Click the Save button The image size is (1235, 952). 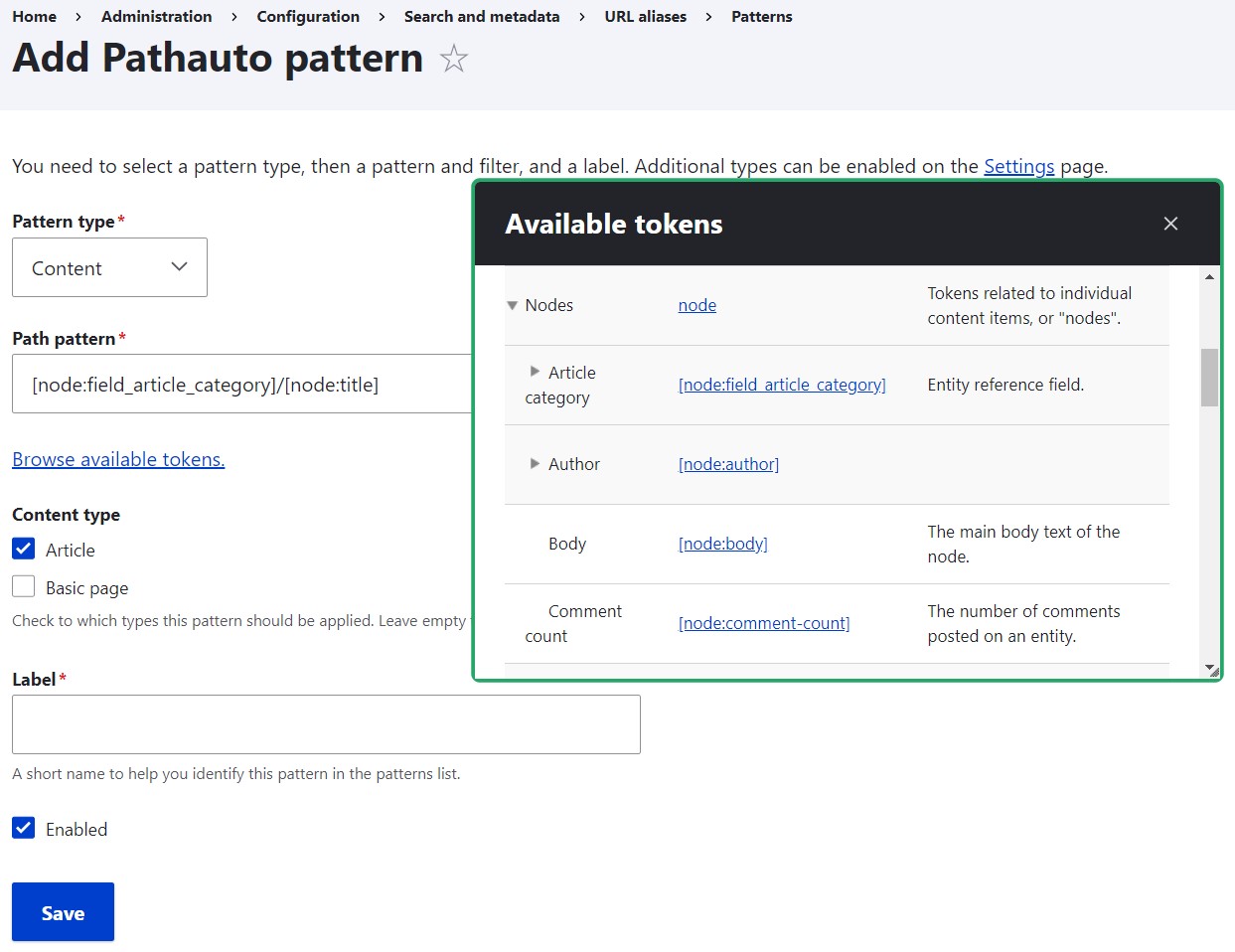63,911
